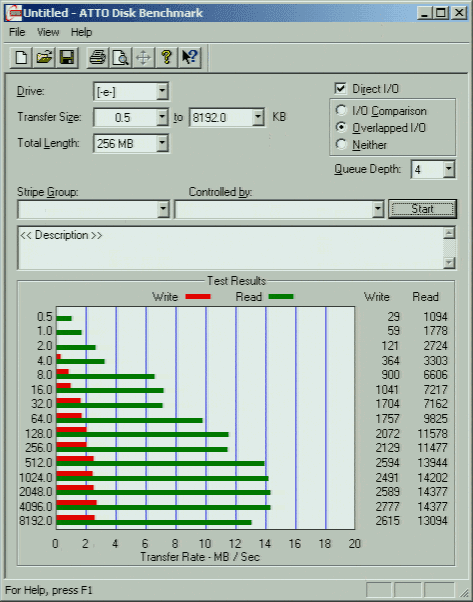
Task: Expand the Controlled by dropdown
Action: click(x=378, y=209)
